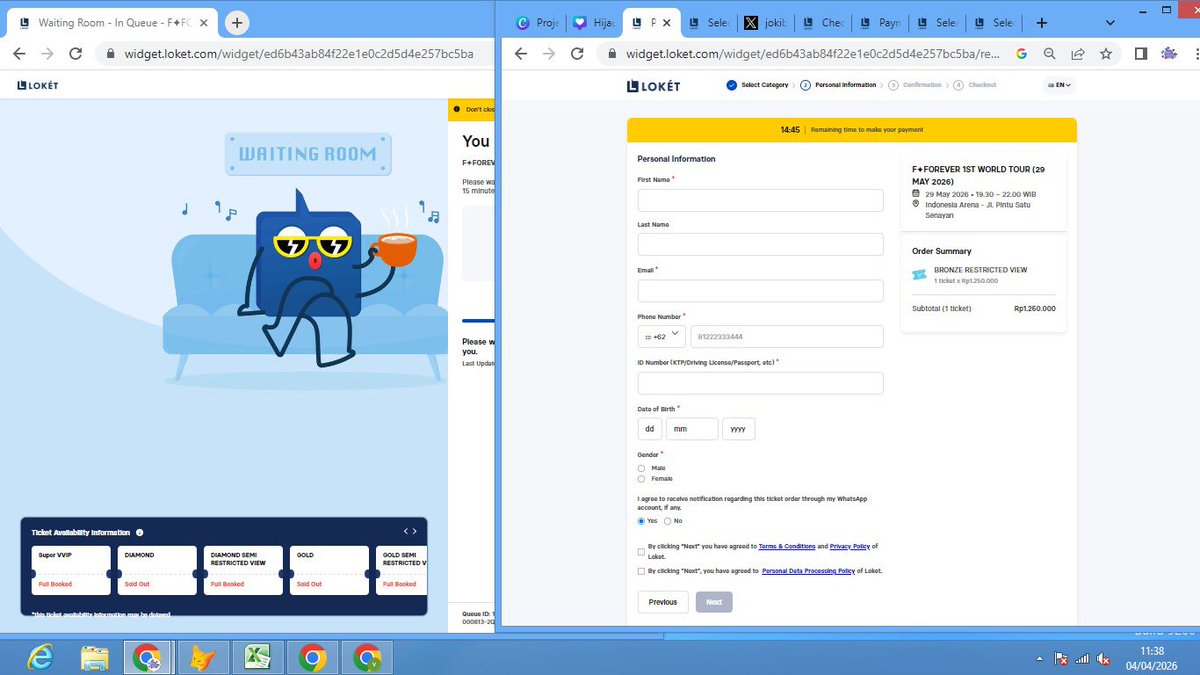Click the network icon in the system tray
The image size is (1200, 675).
pyautogui.click(x=1082, y=659)
